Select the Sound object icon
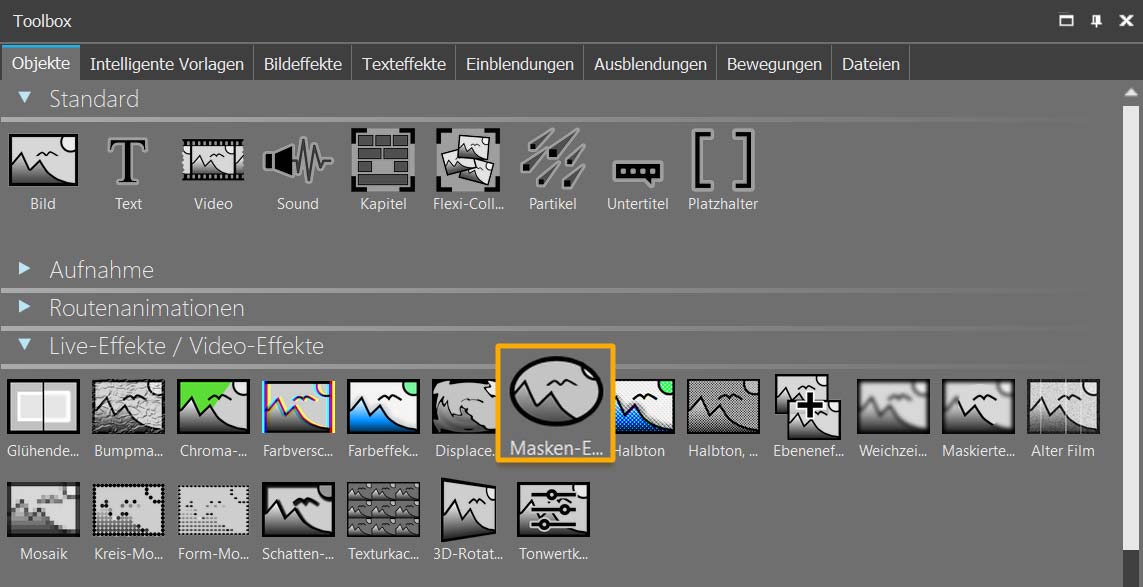This screenshot has width=1143, height=587. click(297, 161)
